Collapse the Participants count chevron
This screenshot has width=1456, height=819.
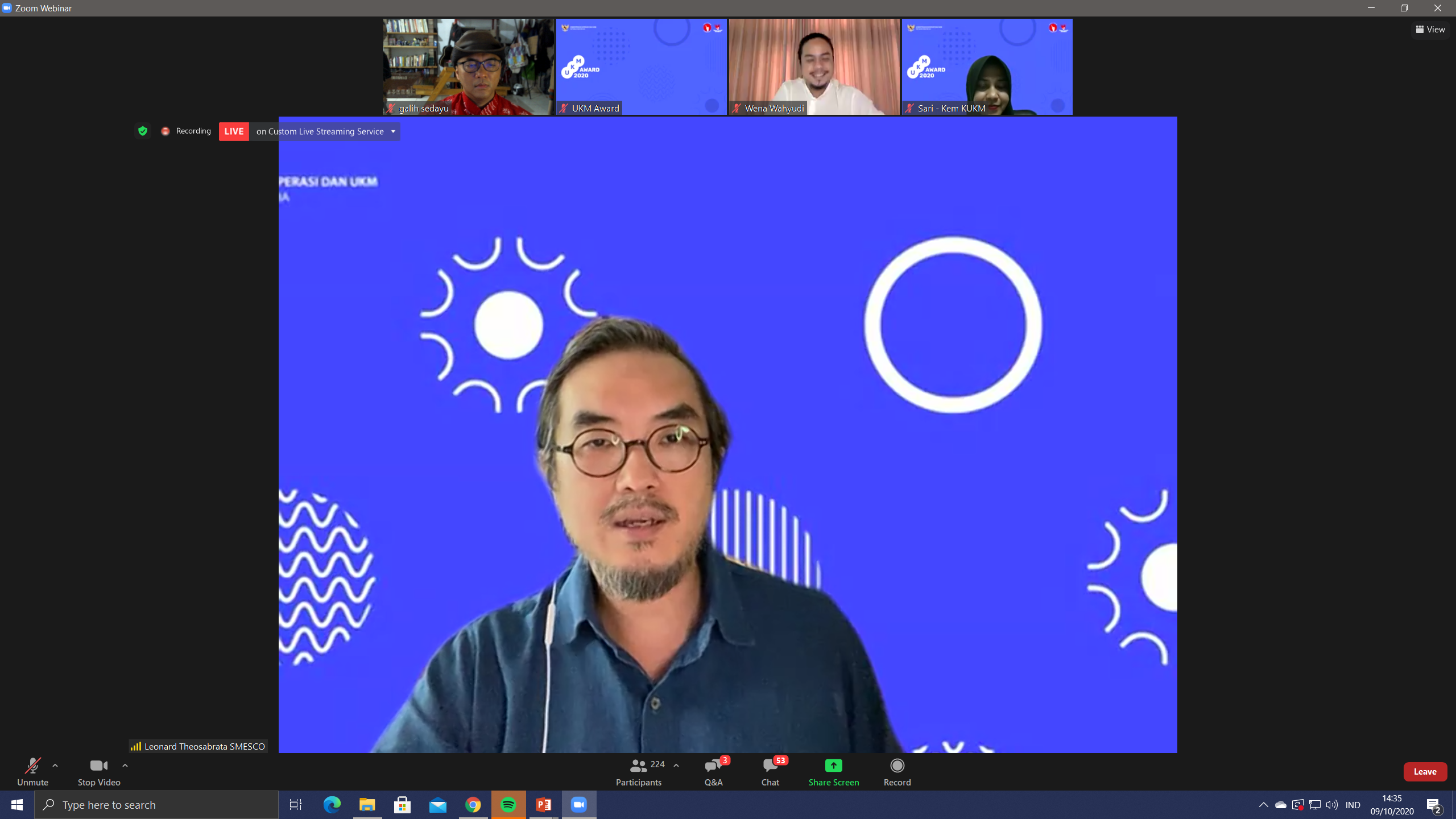pyautogui.click(x=676, y=765)
